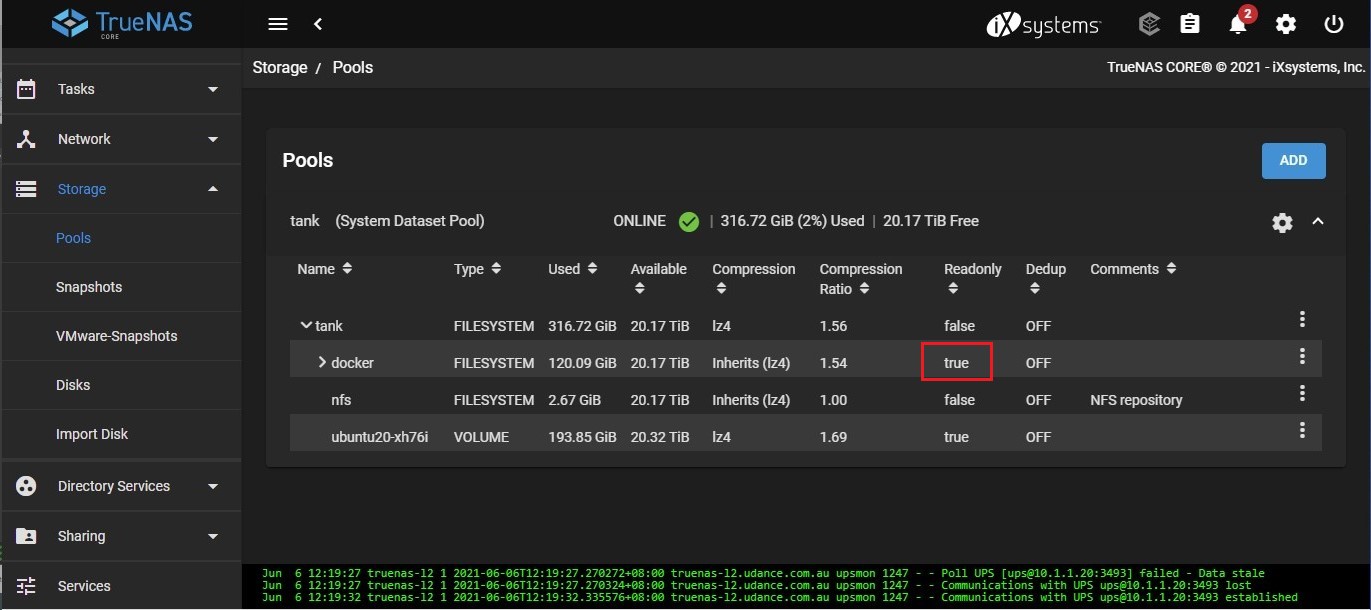Expand the Sharing menu arrow
This screenshot has height=610, width=1371.
coord(212,536)
